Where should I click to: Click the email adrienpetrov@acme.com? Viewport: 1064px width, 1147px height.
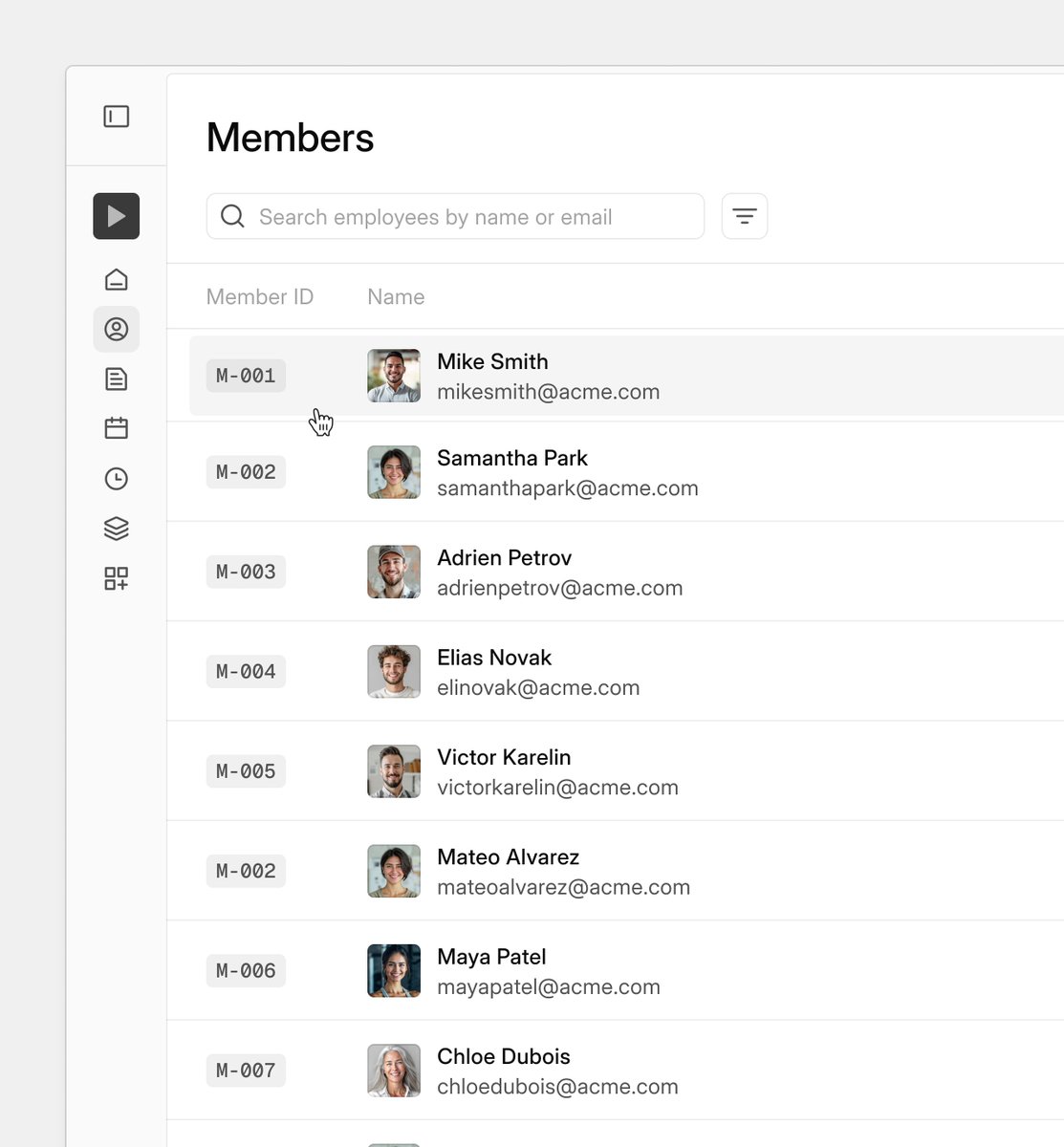click(560, 588)
